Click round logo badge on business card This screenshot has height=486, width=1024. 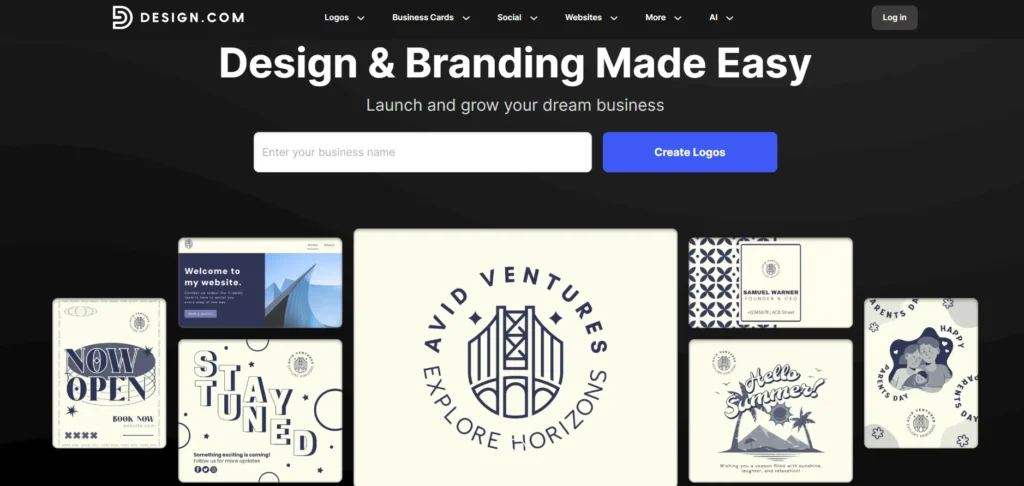770,269
